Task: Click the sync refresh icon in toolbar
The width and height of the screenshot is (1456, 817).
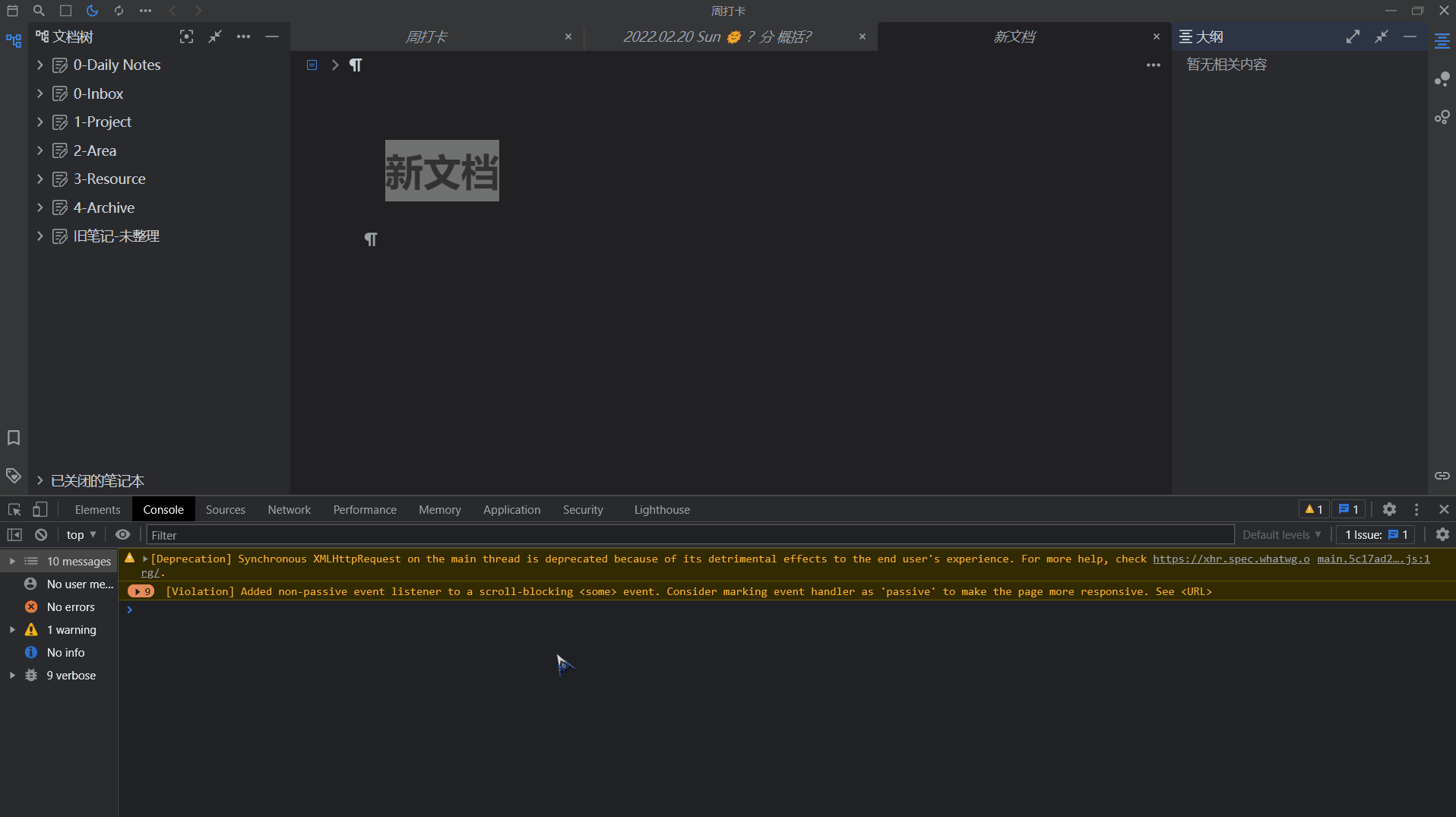Action: click(119, 11)
